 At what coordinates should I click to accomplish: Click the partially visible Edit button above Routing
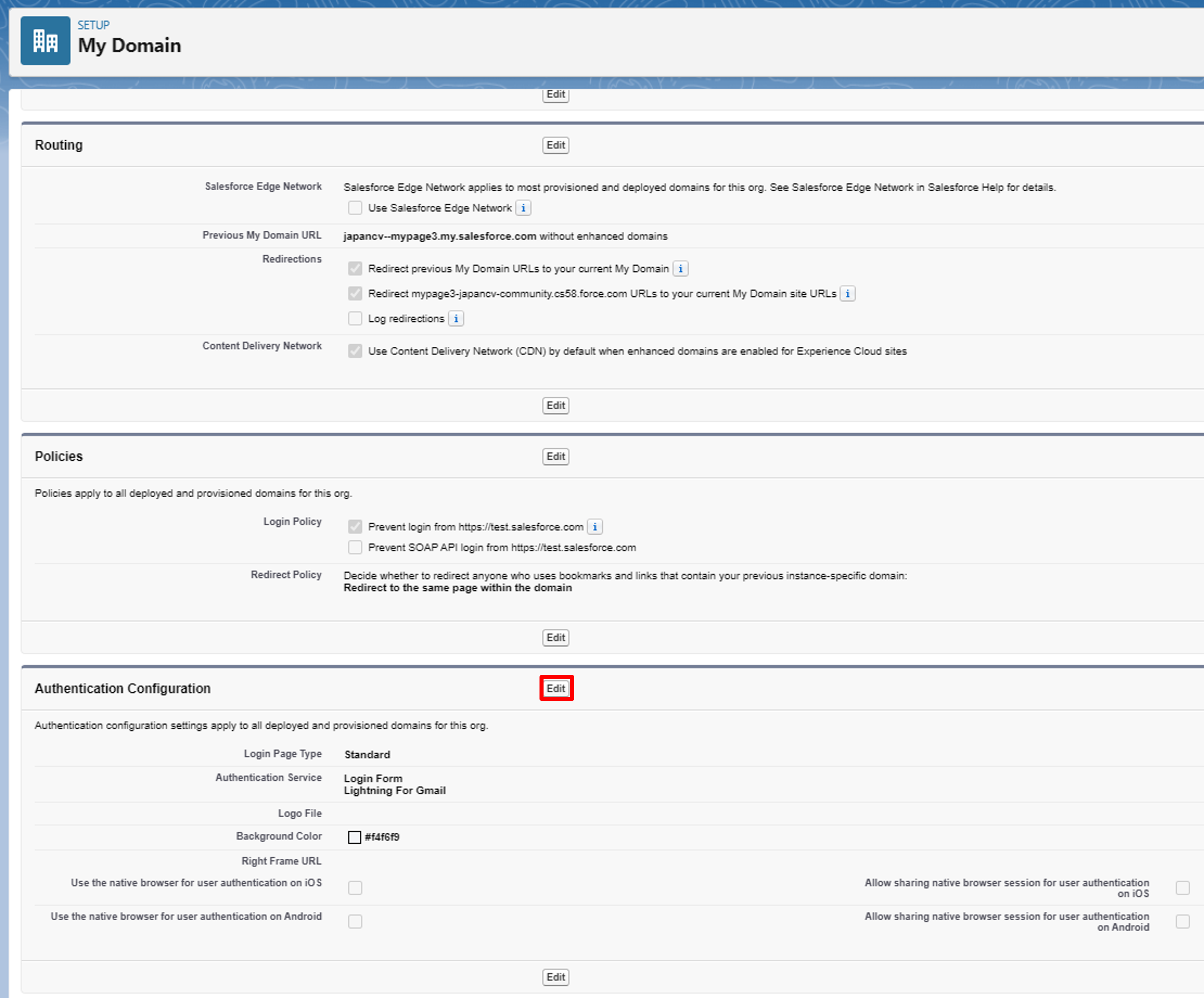556,95
